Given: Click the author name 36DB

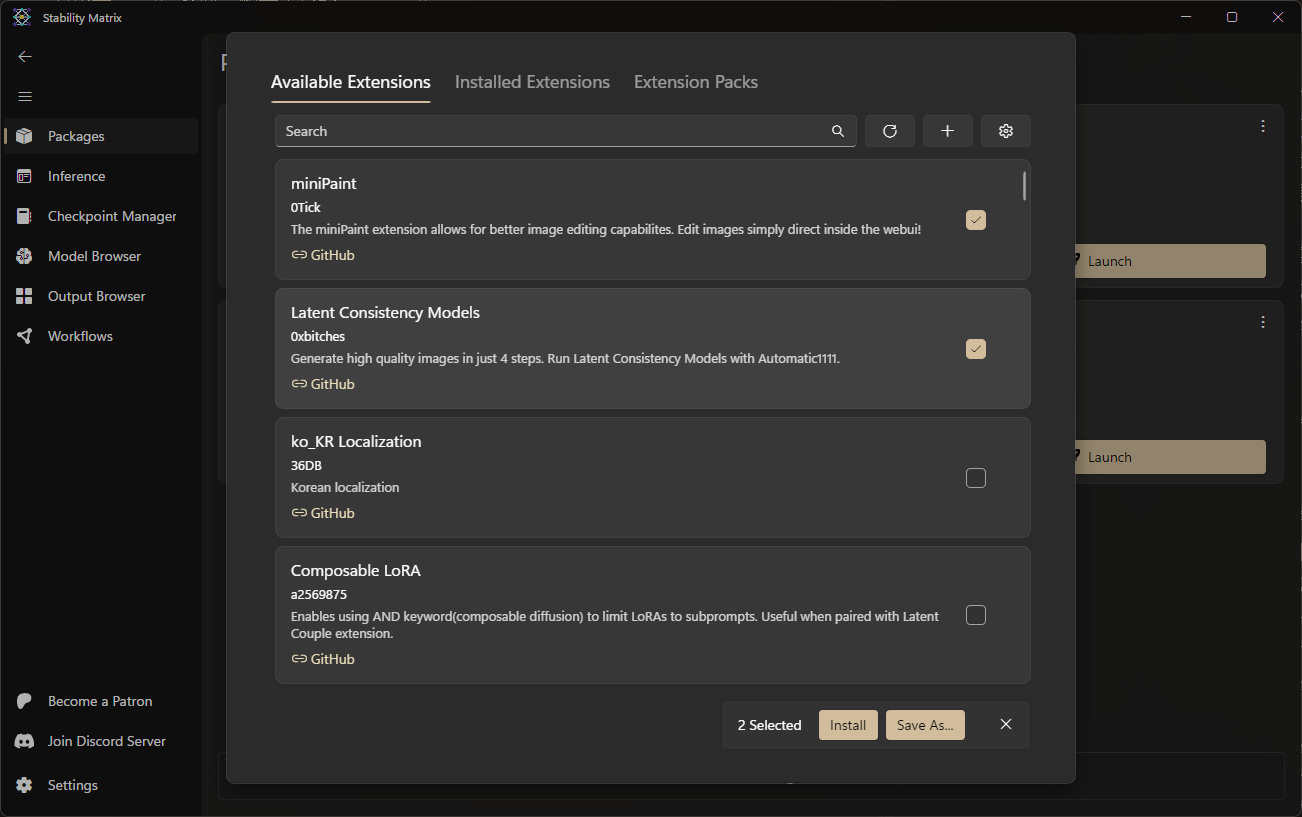Looking at the screenshot, I should coord(306,466).
